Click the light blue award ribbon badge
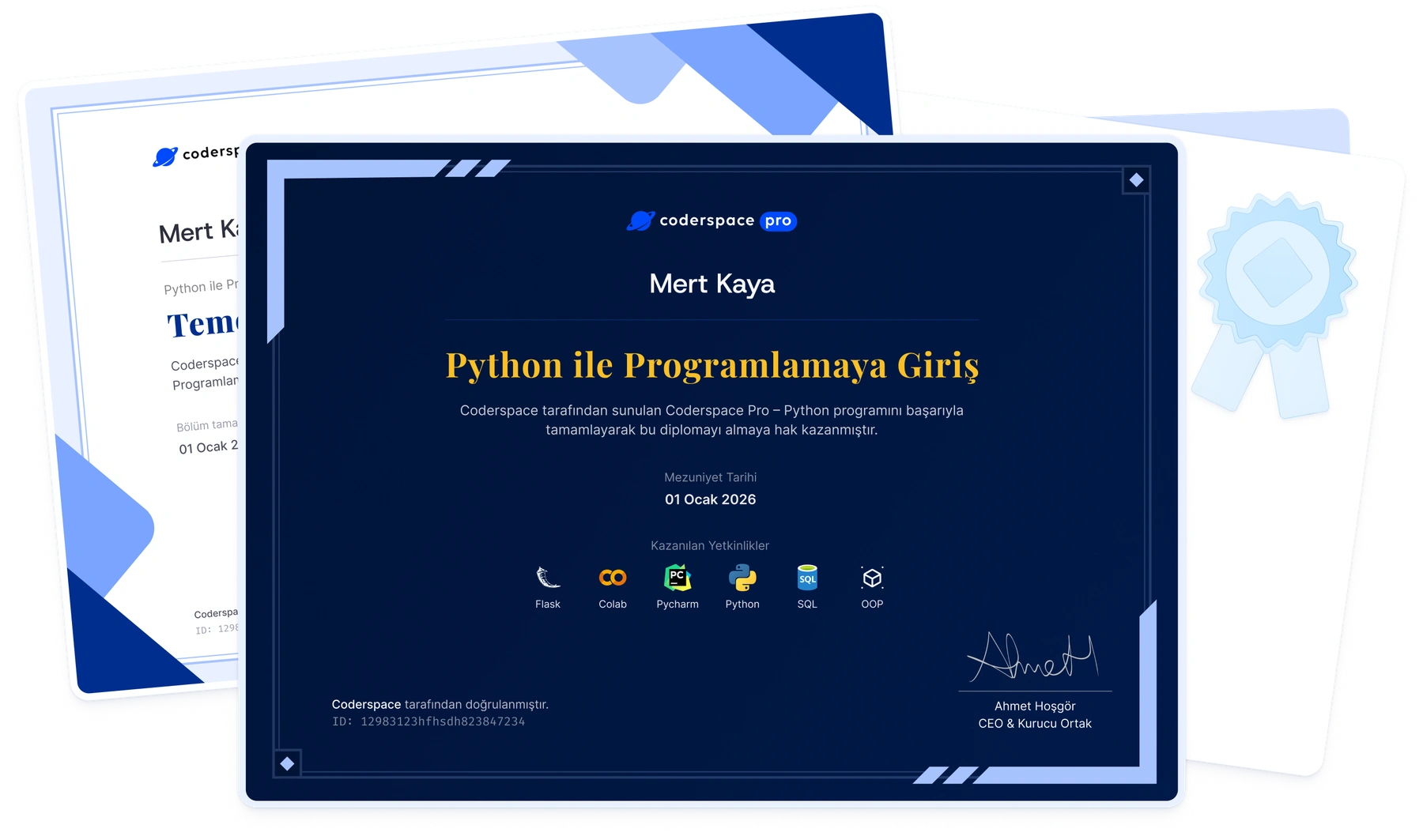Screen dimensions: 1423x840 [x=1274, y=304]
